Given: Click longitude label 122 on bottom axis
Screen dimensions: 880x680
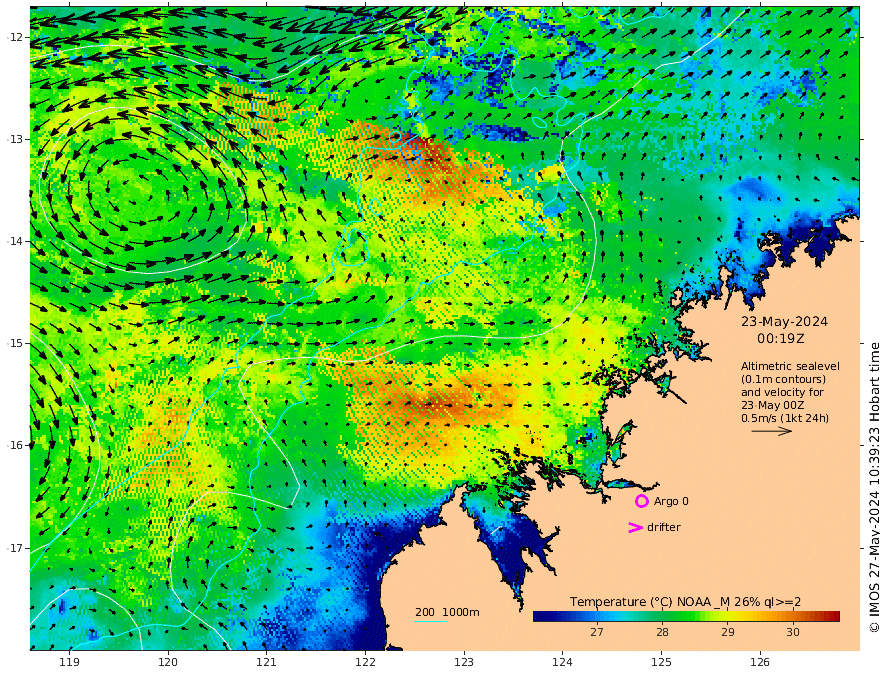Looking at the screenshot, I should [365, 663].
